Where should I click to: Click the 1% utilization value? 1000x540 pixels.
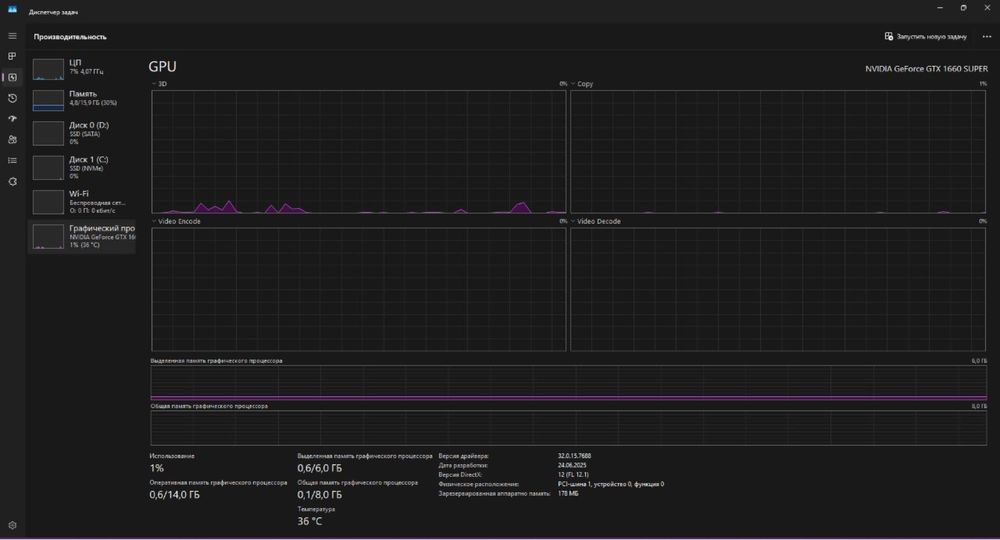point(156,468)
